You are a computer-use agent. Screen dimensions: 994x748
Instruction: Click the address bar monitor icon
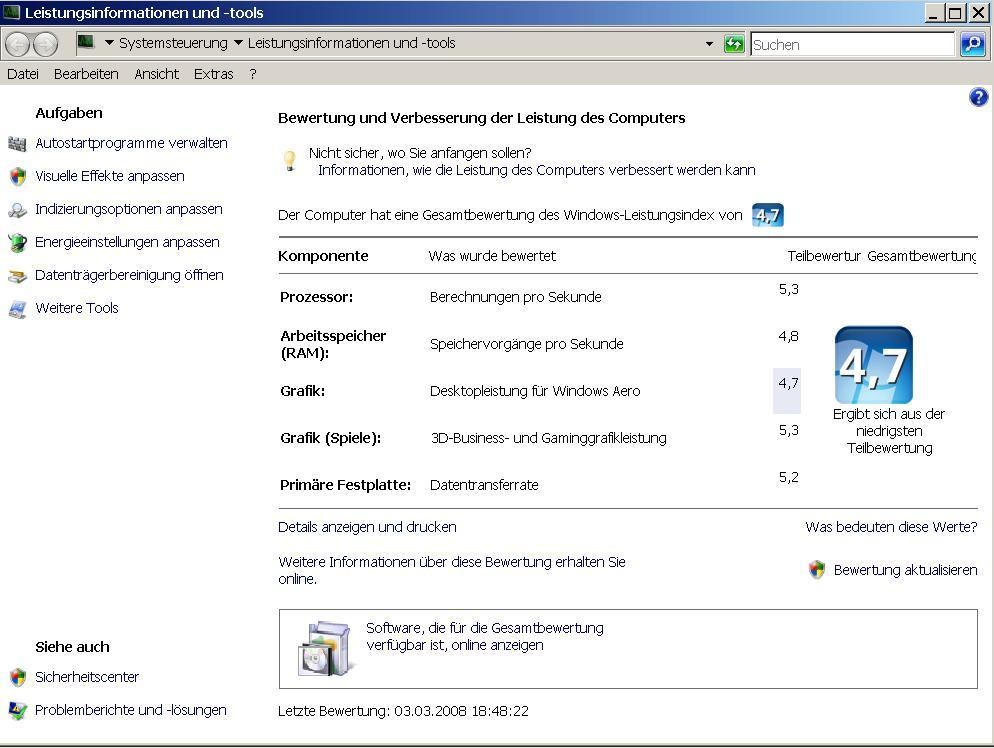(x=86, y=42)
